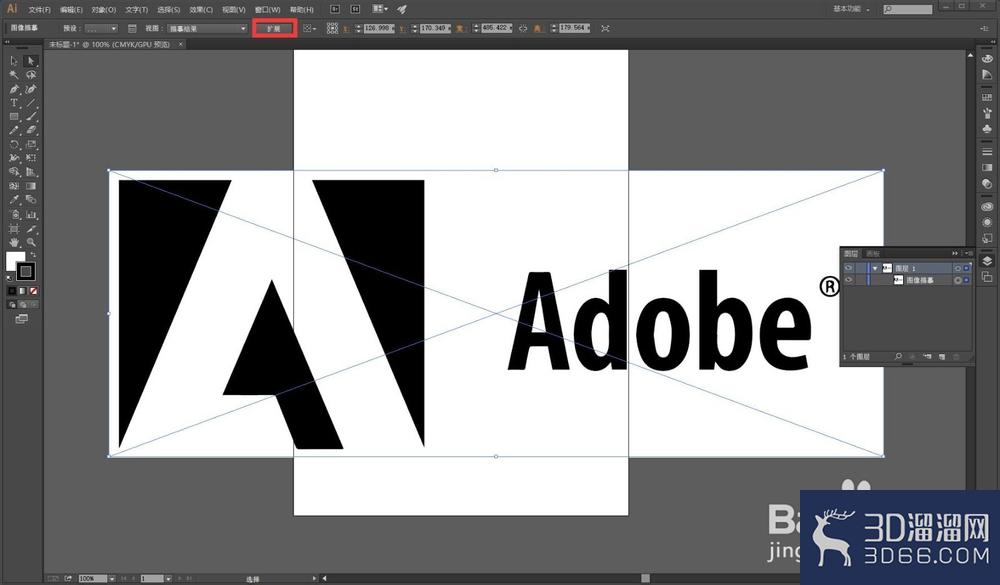This screenshot has height=585, width=1000.
Task: Select the Lasso tool
Action: pos(30,75)
